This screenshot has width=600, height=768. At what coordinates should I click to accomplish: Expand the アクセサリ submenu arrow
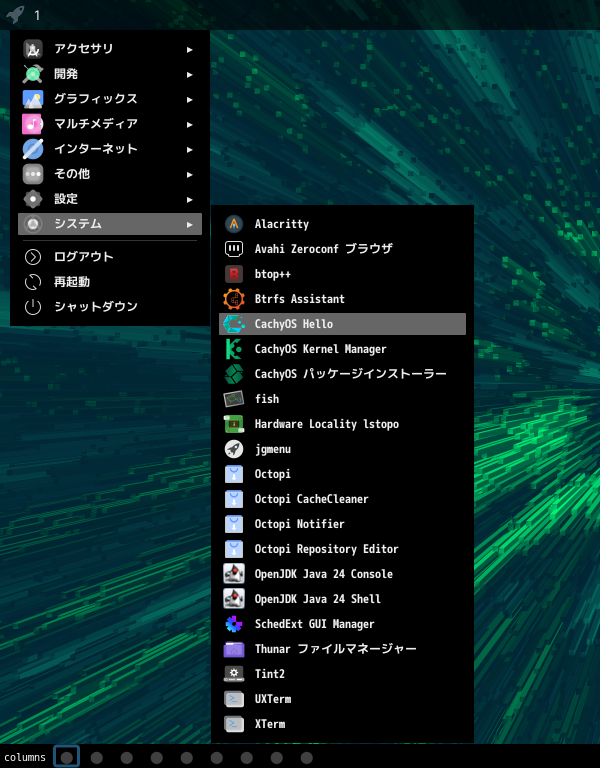pyautogui.click(x=190, y=49)
